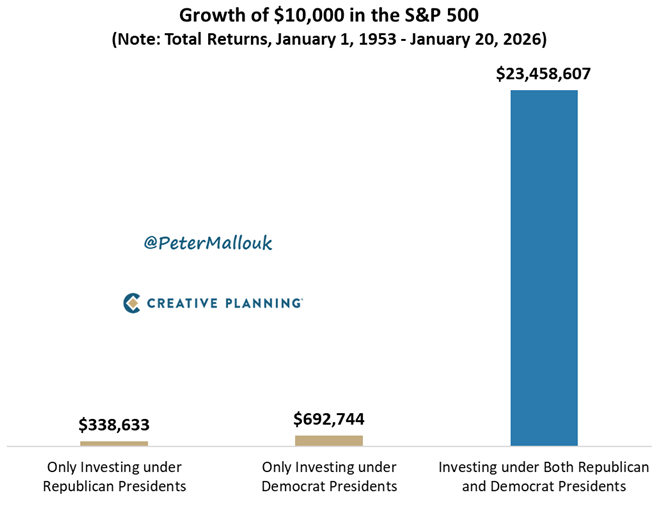Image resolution: width=664 pixels, height=507 pixels.
Task: Select 'Investing under Both' axis label
Action: [544, 476]
